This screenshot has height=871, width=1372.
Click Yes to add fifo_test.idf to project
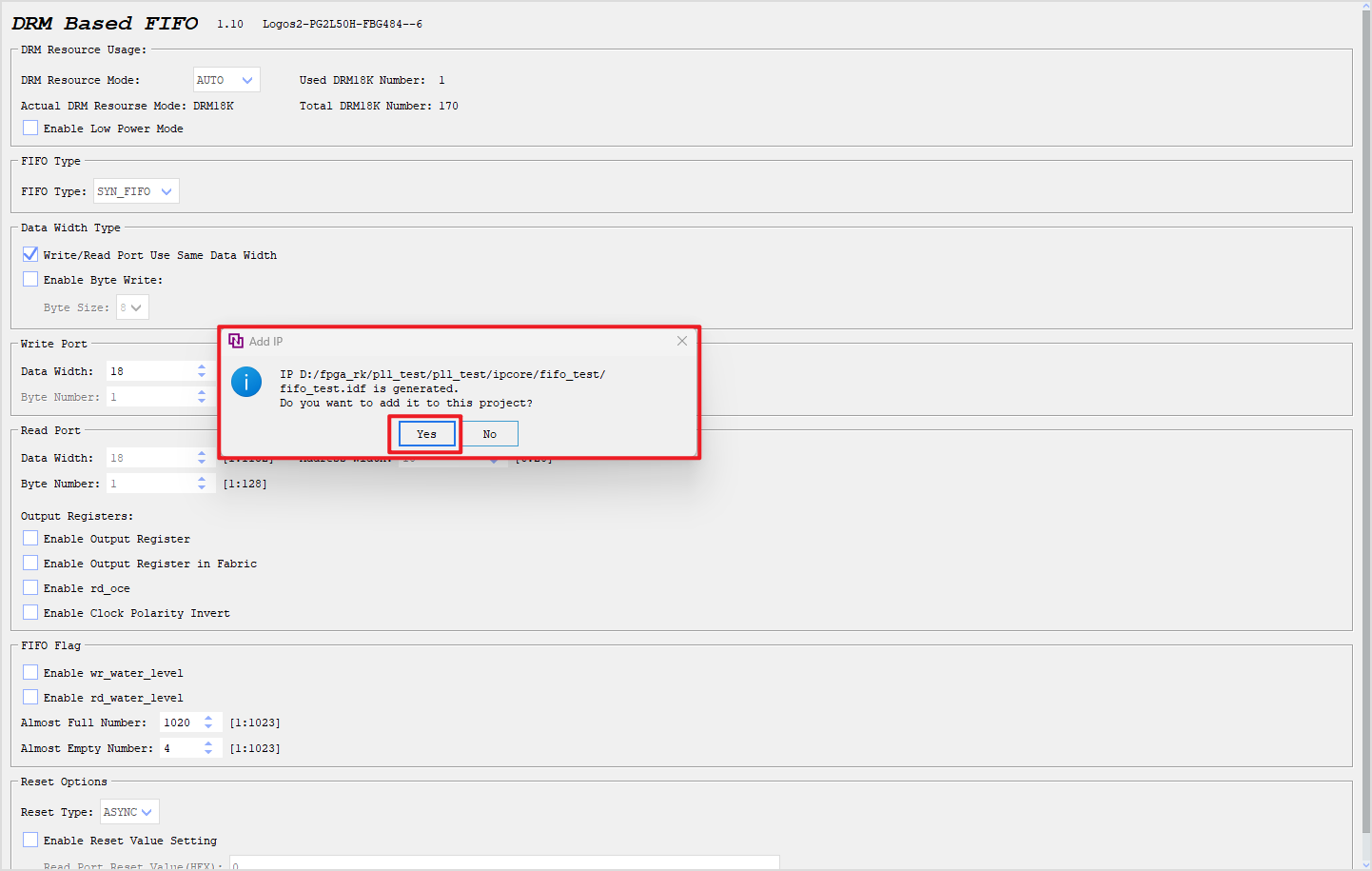tap(424, 433)
